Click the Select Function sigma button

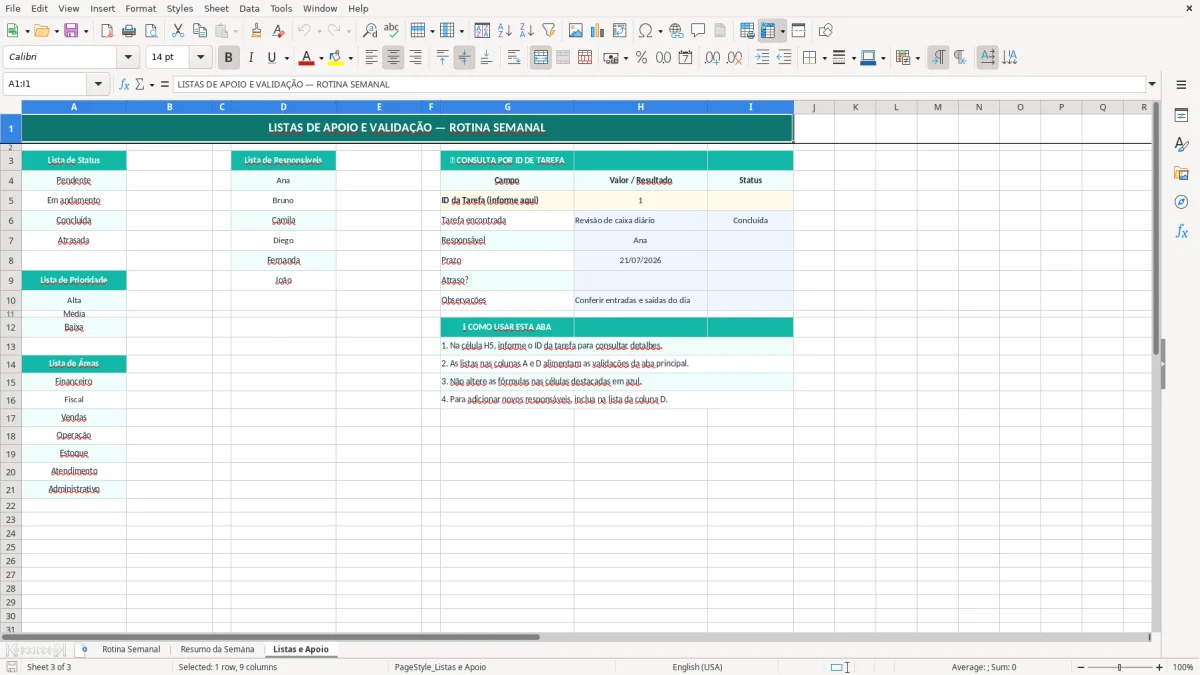point(139,84)
